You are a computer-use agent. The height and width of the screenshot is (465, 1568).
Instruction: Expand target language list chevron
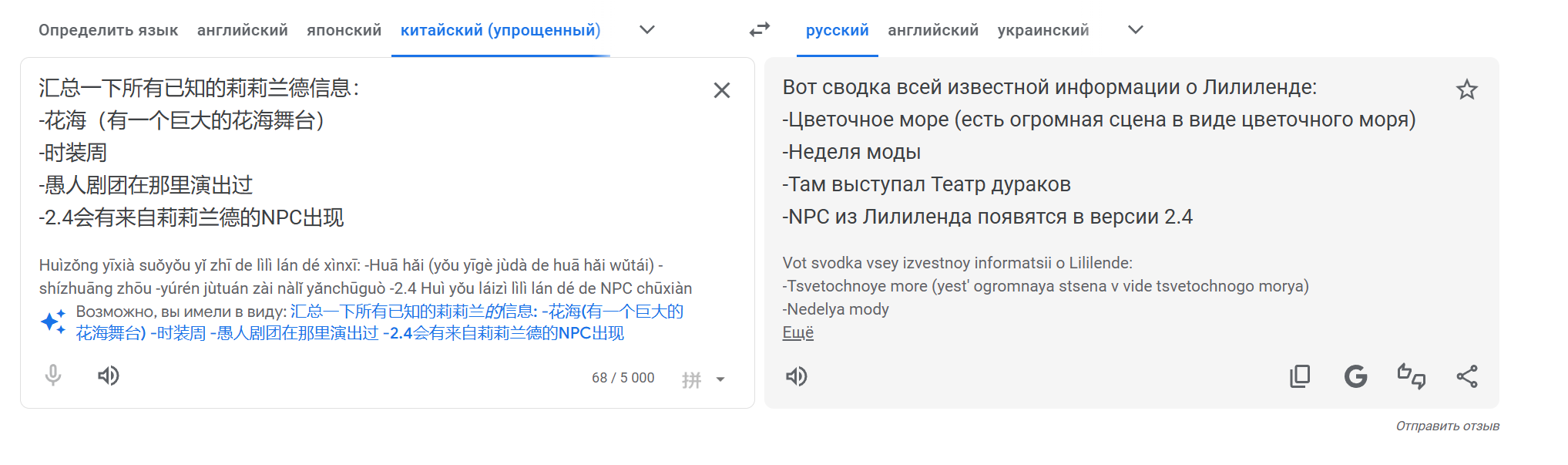click(x=1136, y=30)
